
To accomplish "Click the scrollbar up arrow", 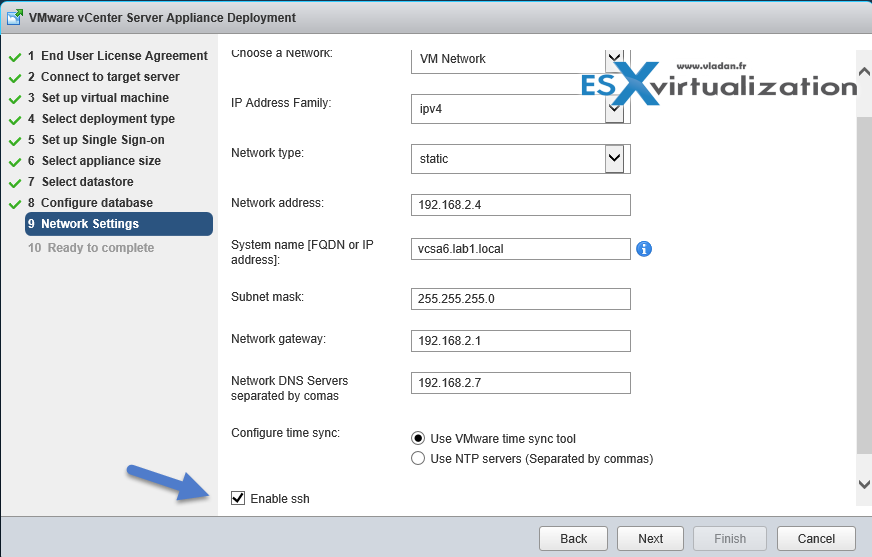I will point(864,72).
